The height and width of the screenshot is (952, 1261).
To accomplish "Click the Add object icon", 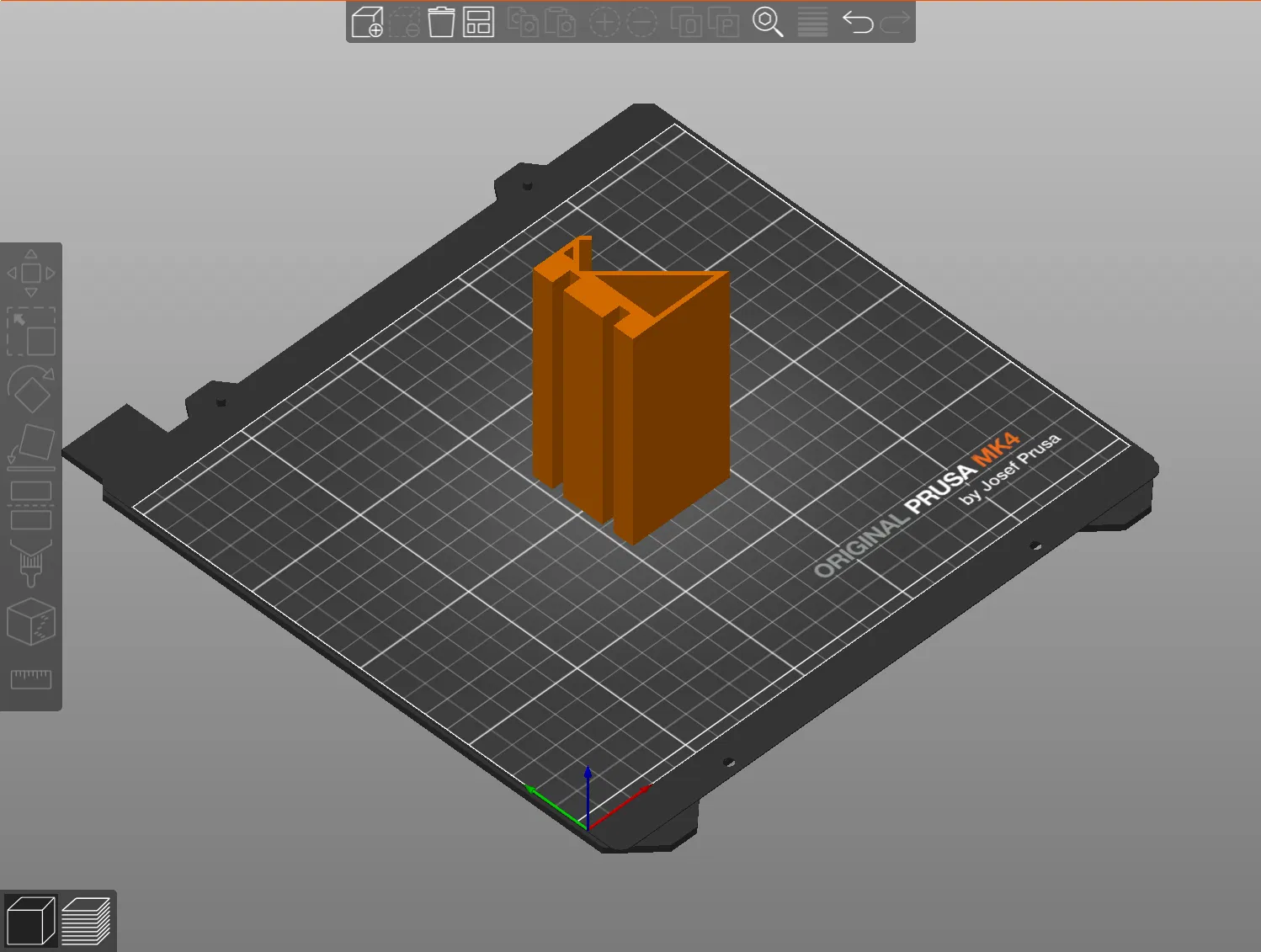I will (367, 22).
